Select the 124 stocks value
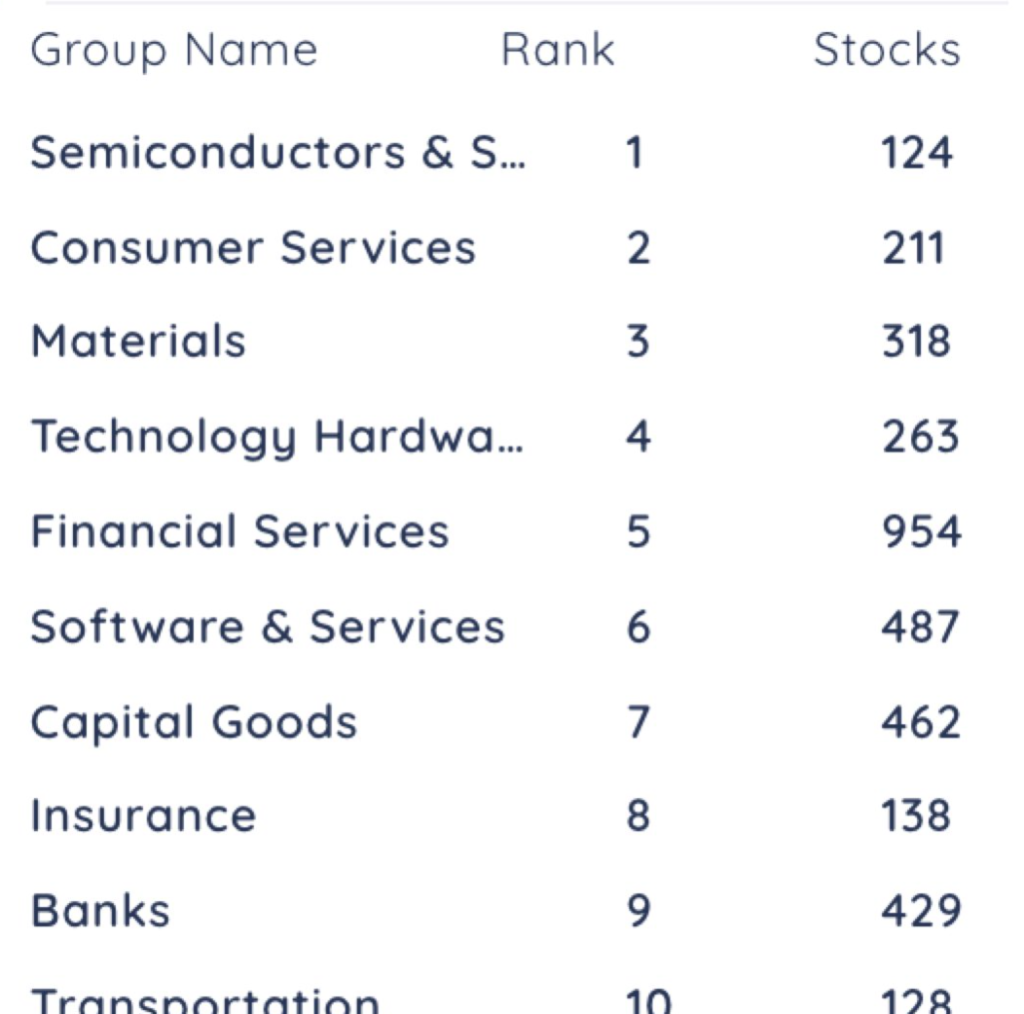Image resolution: width=1024 pixels, height=1014 pixels. tap(916, 153)
